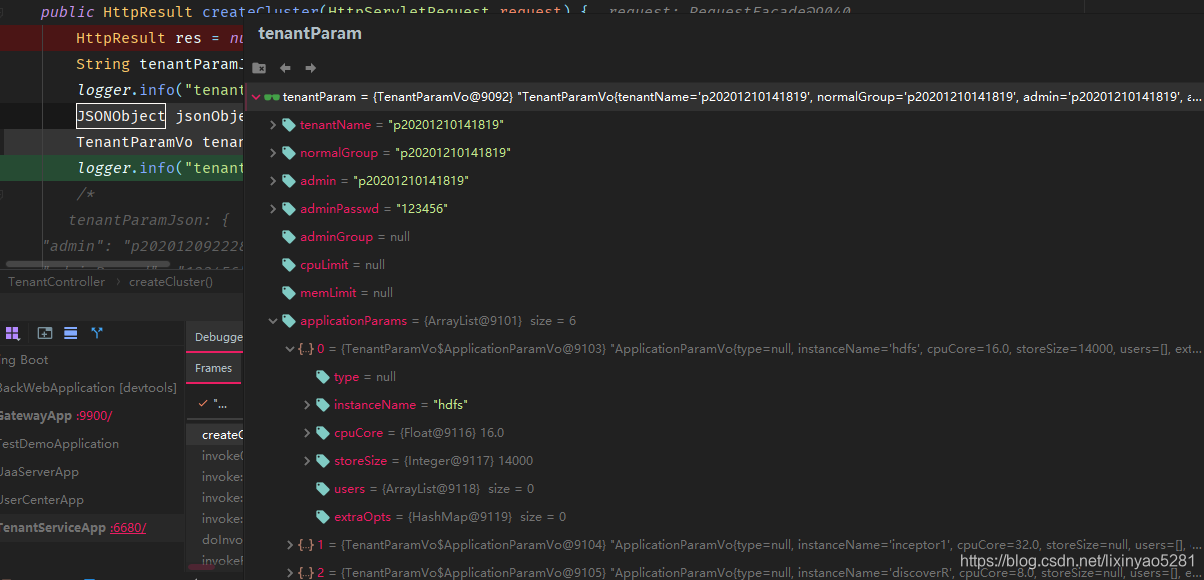Image resolution: width=1204 pixels, height=580 pixels.
Task: Click the list view icon in services toolbar
Action: pos(69,333)
